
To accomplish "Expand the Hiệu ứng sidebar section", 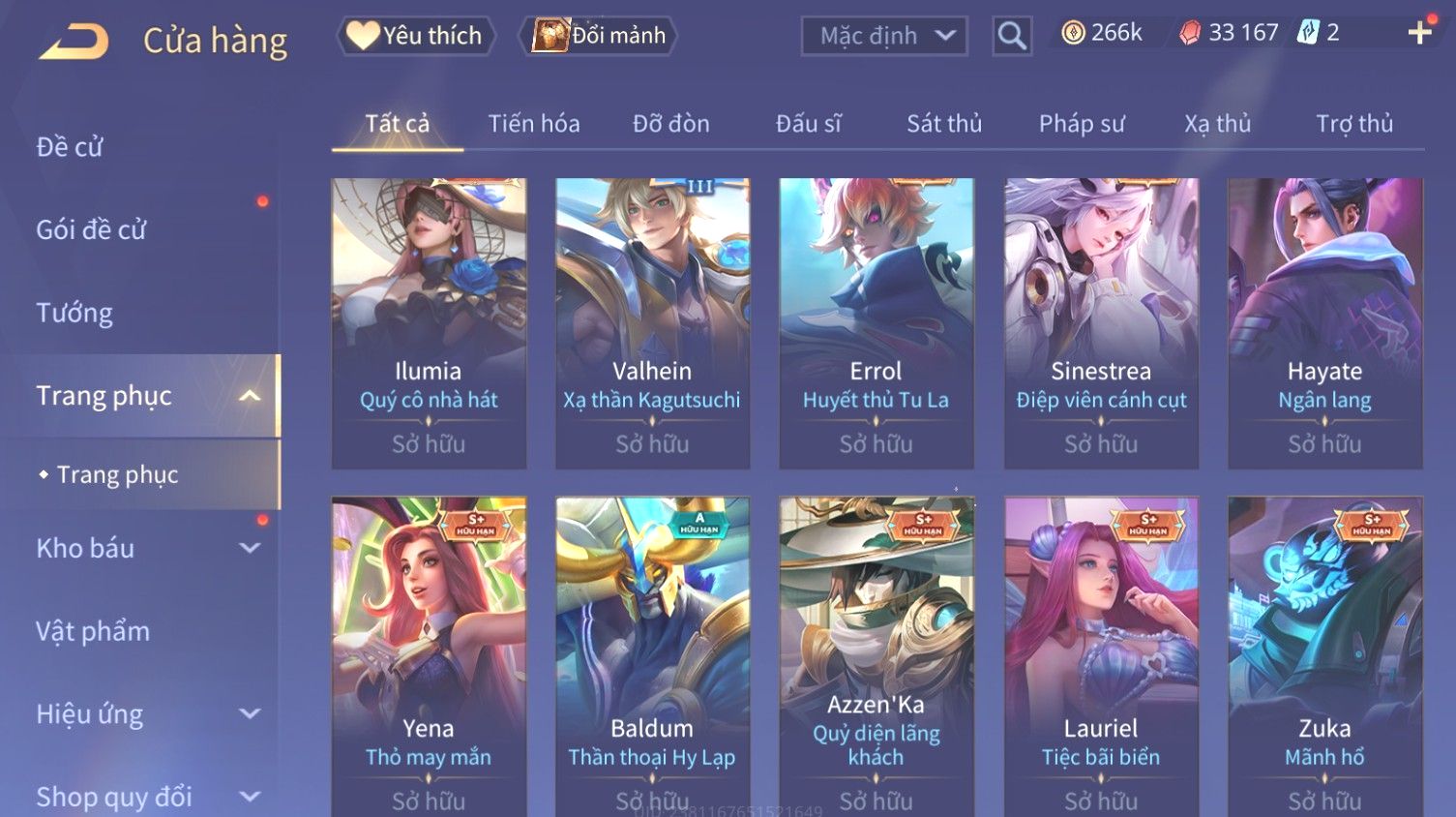I will [x=250, y=714].
